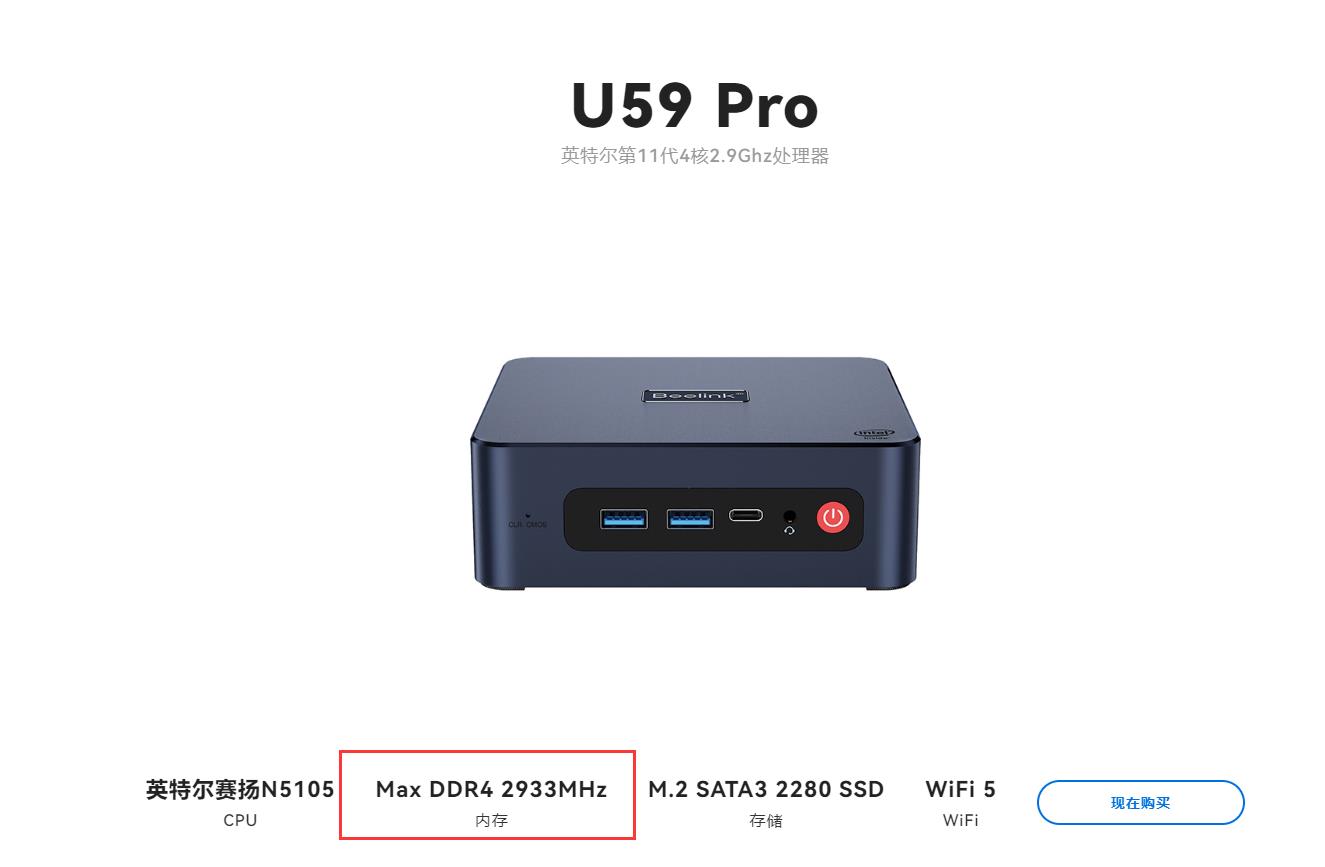Click the M.2 SATA3 2280 SSD spec

(x=766, y=789)
